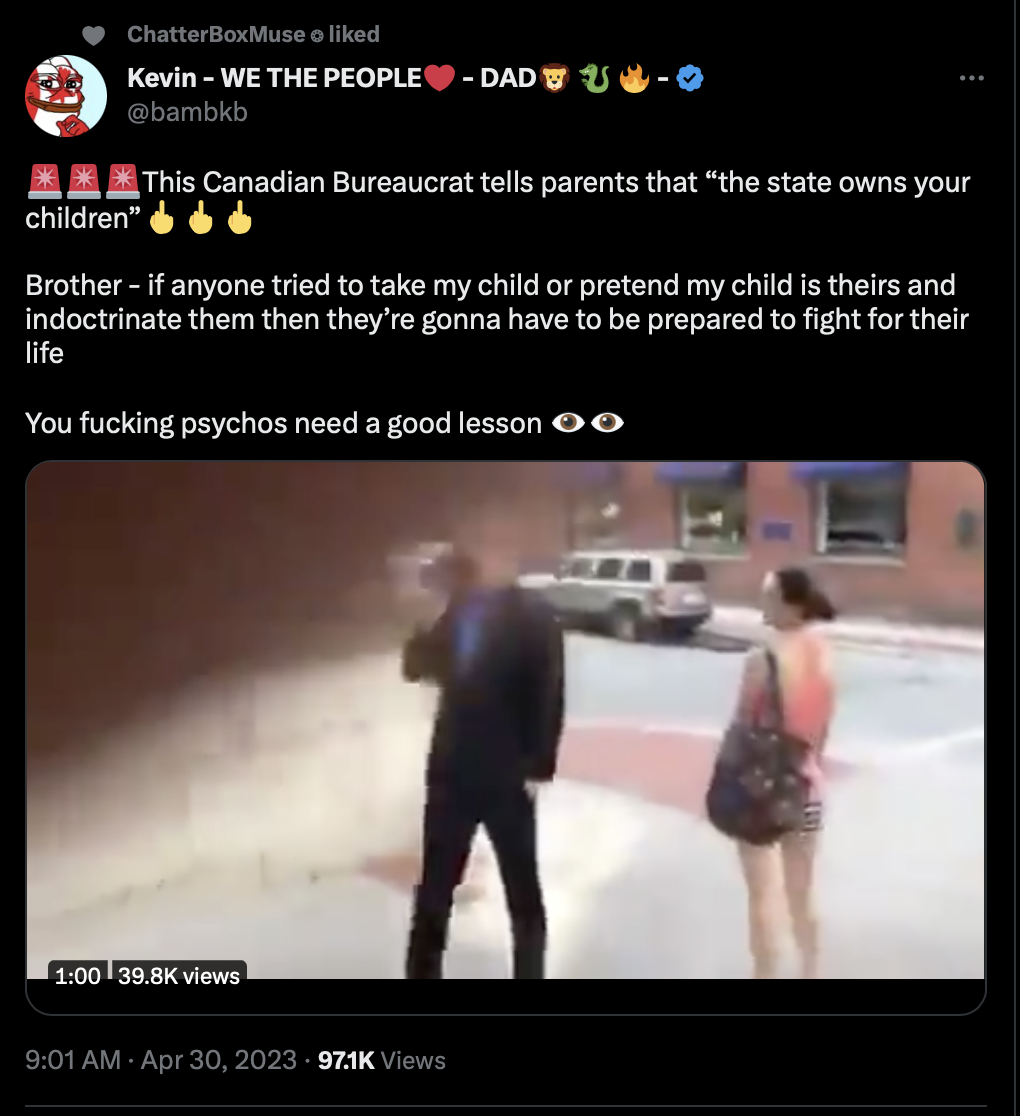Play the embedded video thumbnail
Viewport: 1020px width, 1116px height.
tap(505, 720)
